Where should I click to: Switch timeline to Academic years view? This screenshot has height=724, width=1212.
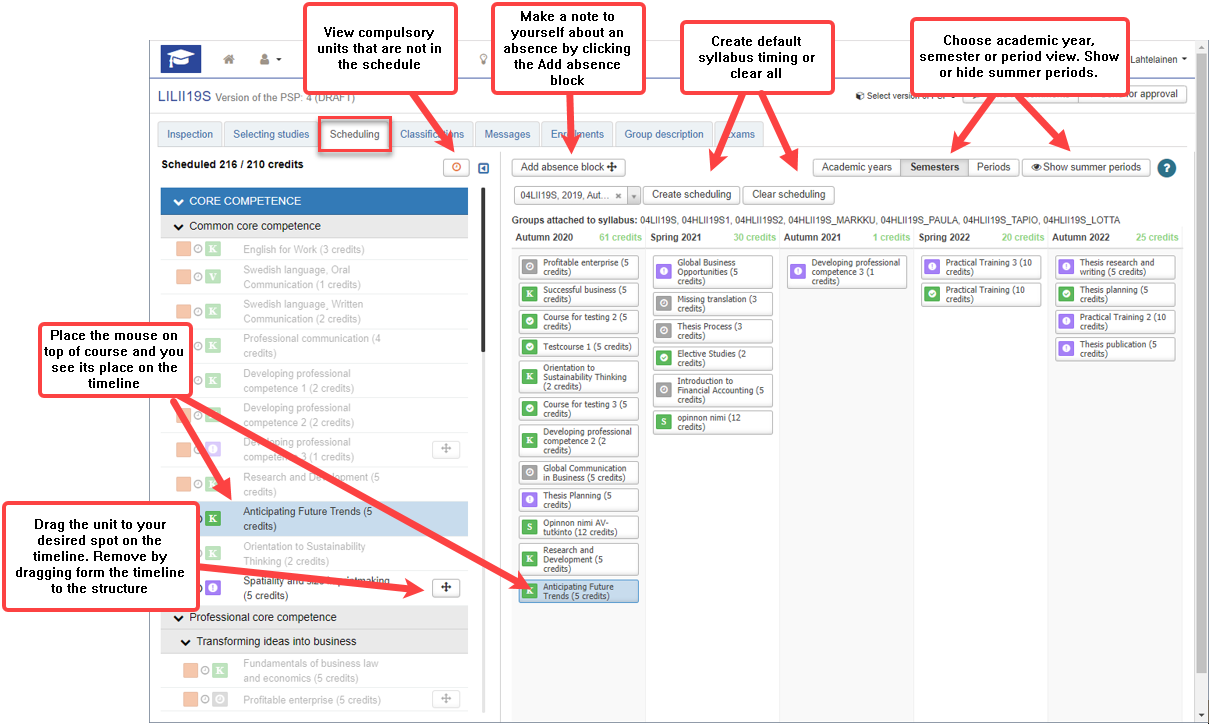[856, 167]
